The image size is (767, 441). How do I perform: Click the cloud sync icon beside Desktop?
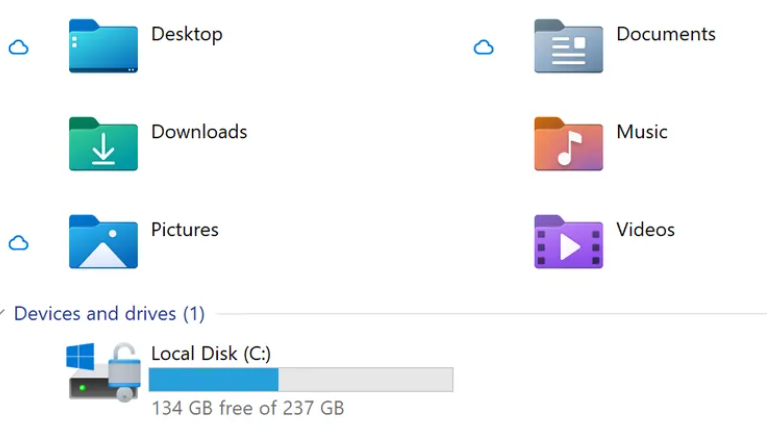[x=19, y=47]
